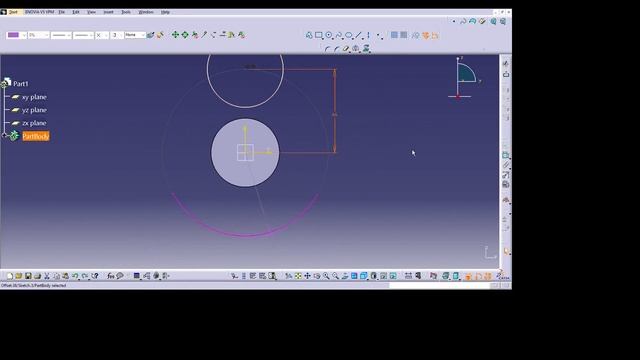The height and width of the screenshot is (360, 640).
Task: Toggle Dimensional Constraints mode
Action: point(435,36)
